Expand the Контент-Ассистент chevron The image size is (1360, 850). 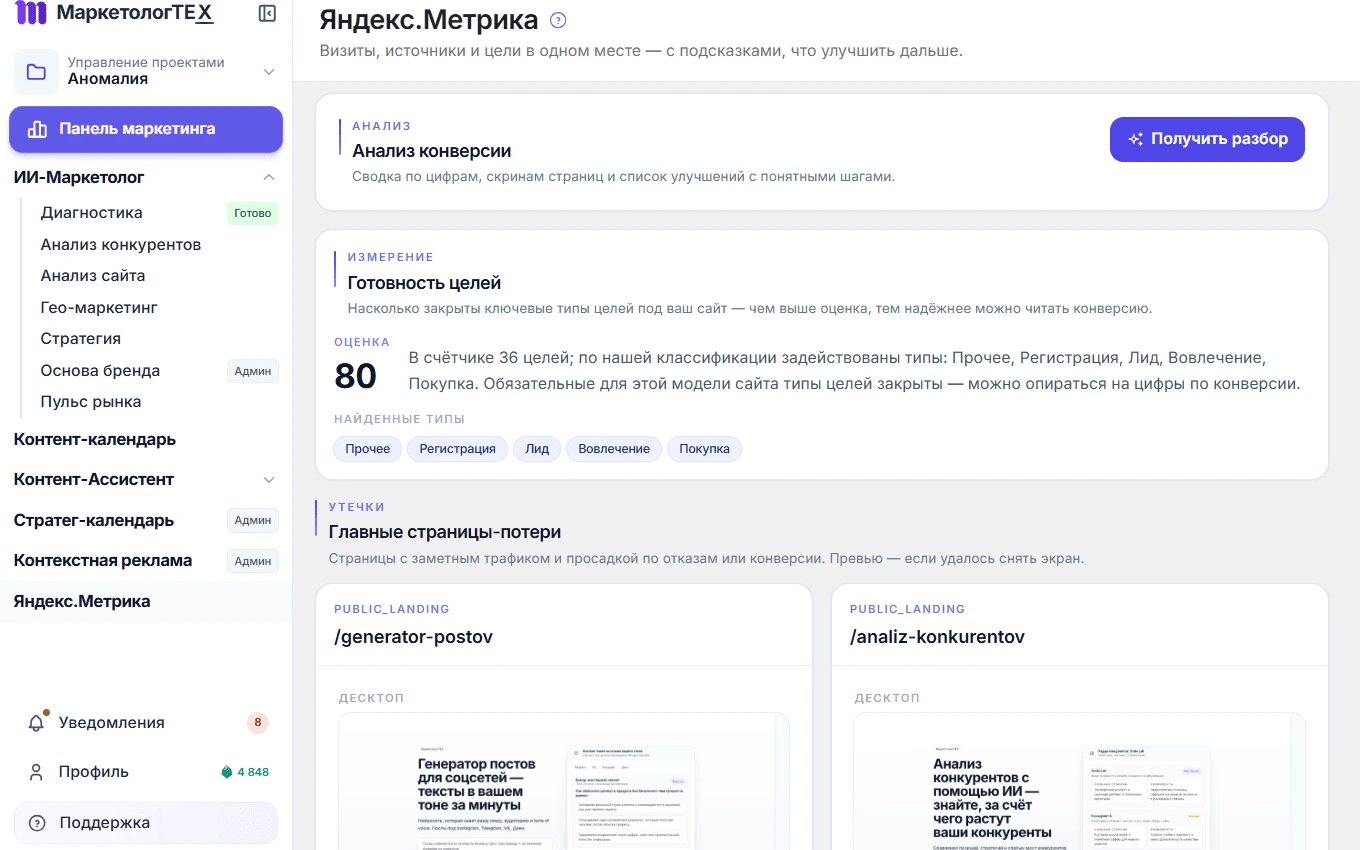pyautogui.click(x=268, y=480)
